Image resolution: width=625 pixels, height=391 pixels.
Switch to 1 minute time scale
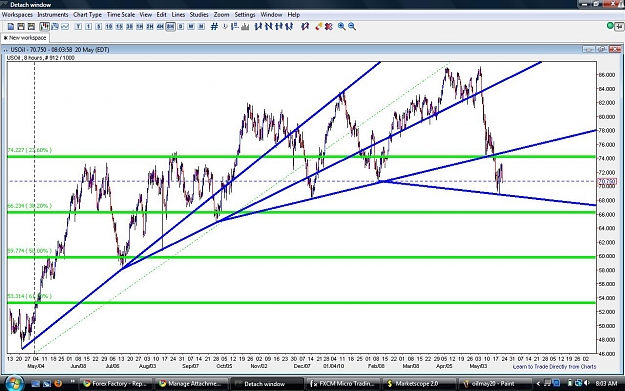(x=88, y=27)
